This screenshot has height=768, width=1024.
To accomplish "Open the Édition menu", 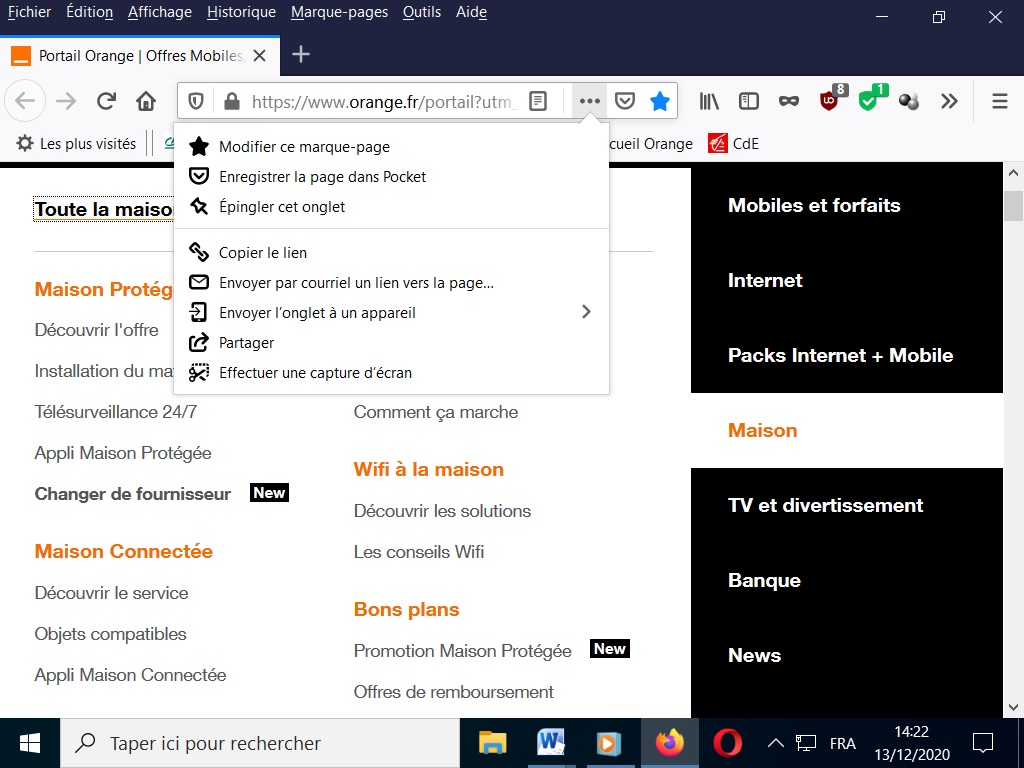I will coord(89,12).
